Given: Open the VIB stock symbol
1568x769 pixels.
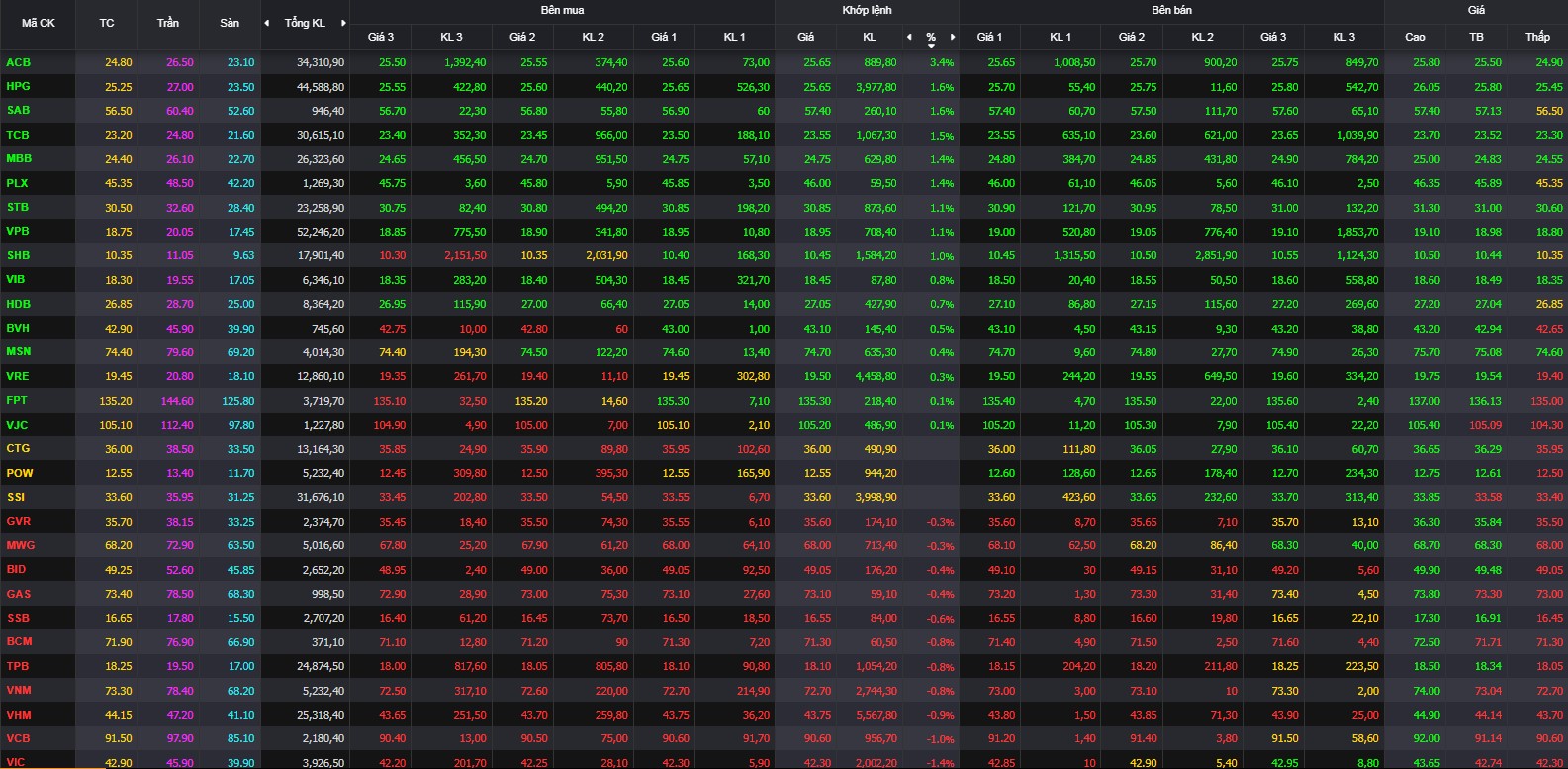Looking at the screenshot, I should pyautogui.click(x=16, y=279).
